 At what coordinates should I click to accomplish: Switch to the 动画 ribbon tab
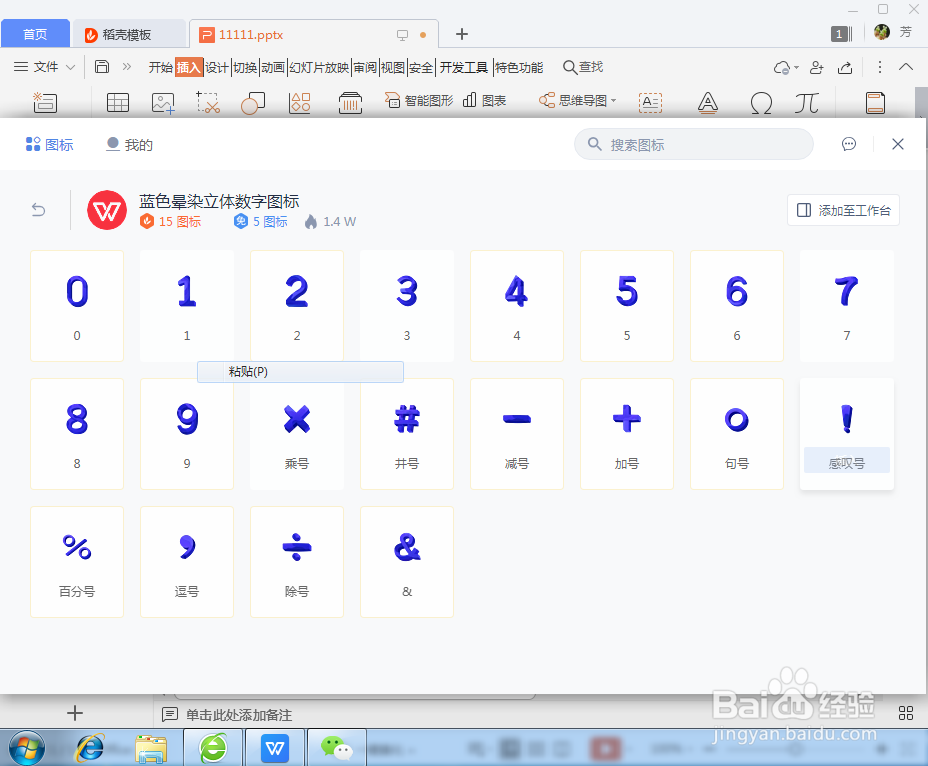tap(273, 67)
